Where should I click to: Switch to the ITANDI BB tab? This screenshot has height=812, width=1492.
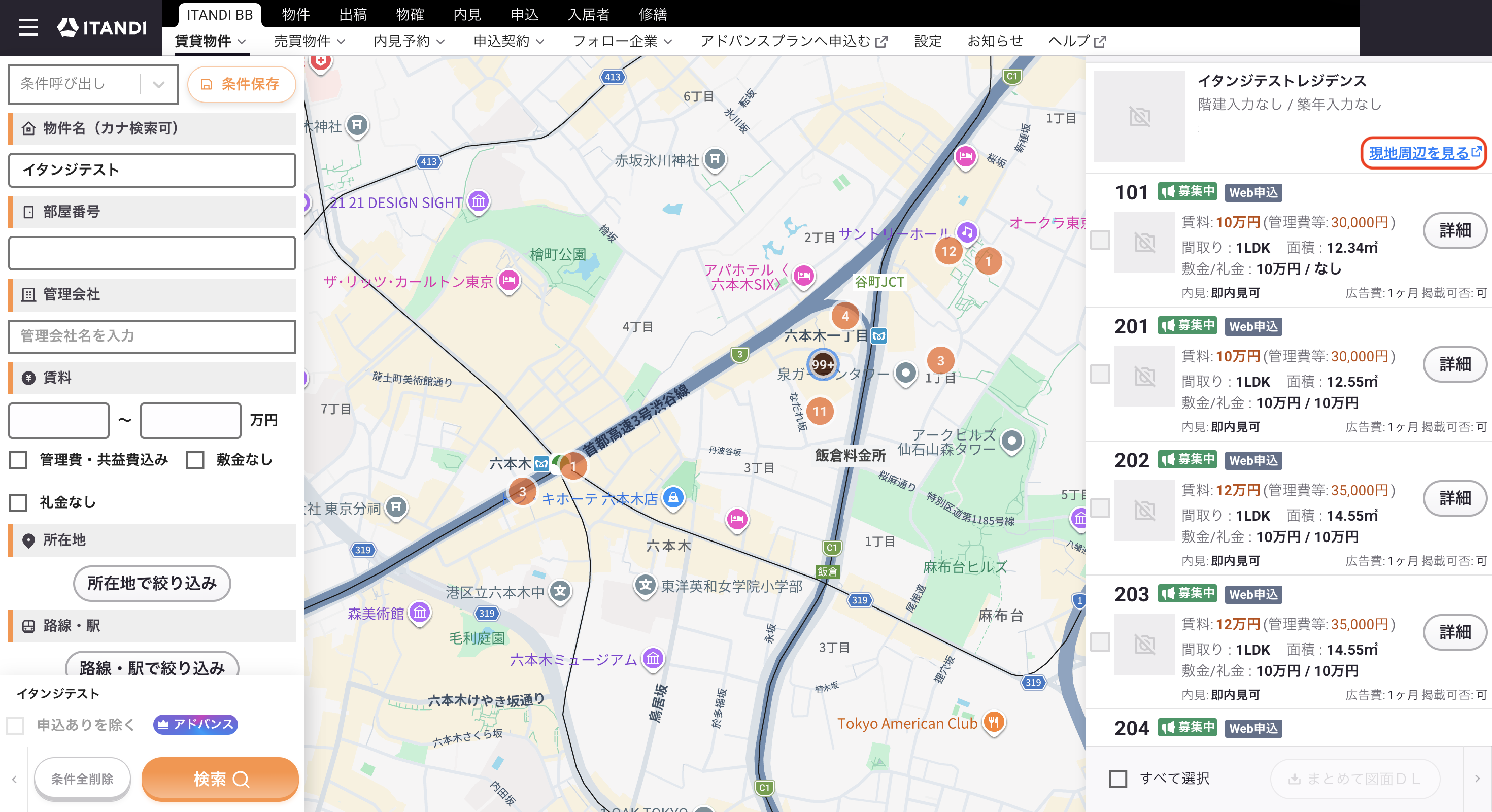click(x=220, y=15)
